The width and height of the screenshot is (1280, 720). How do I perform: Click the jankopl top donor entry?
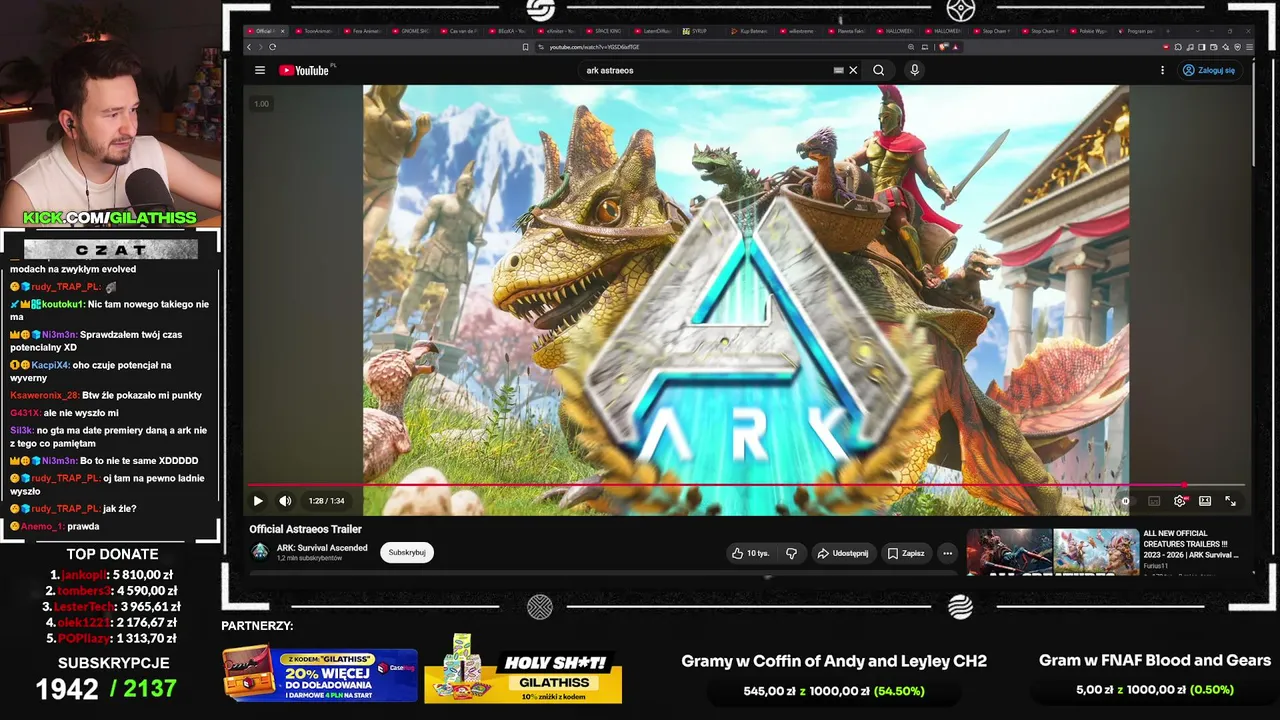113,575
